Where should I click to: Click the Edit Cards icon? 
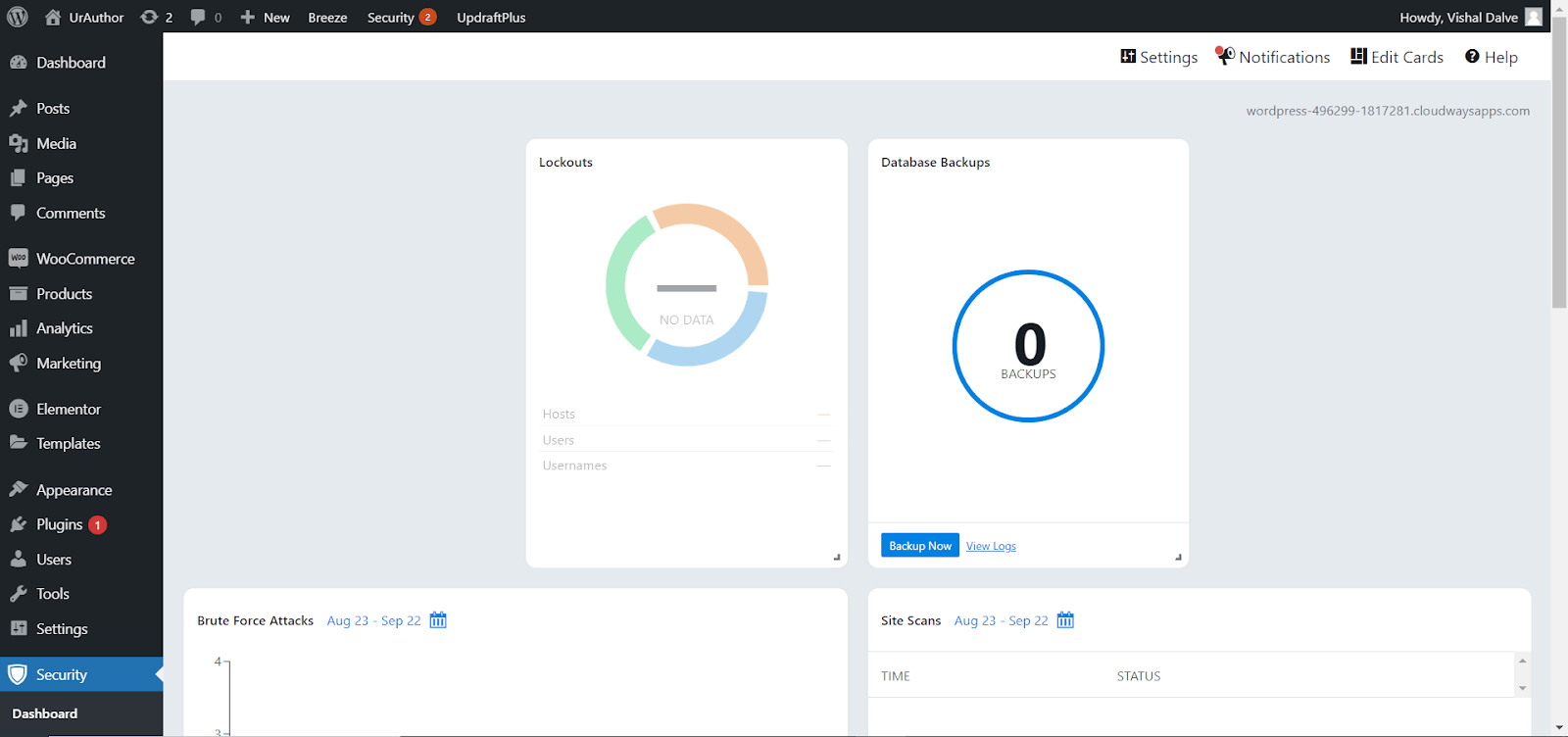(1358, 57)
